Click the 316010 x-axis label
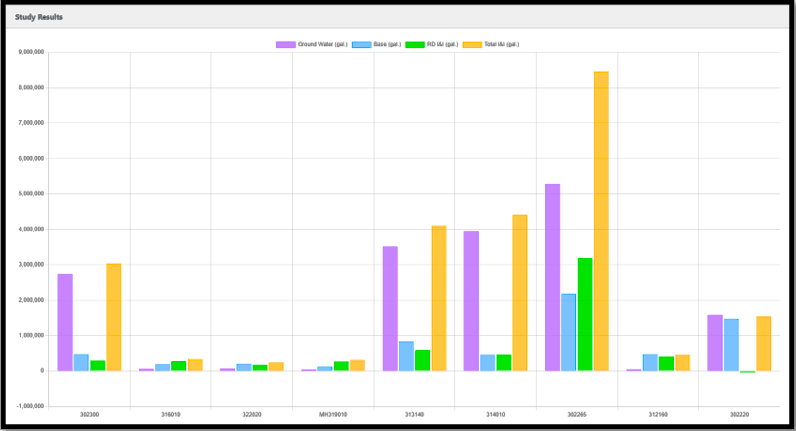 tap(170, 412)
